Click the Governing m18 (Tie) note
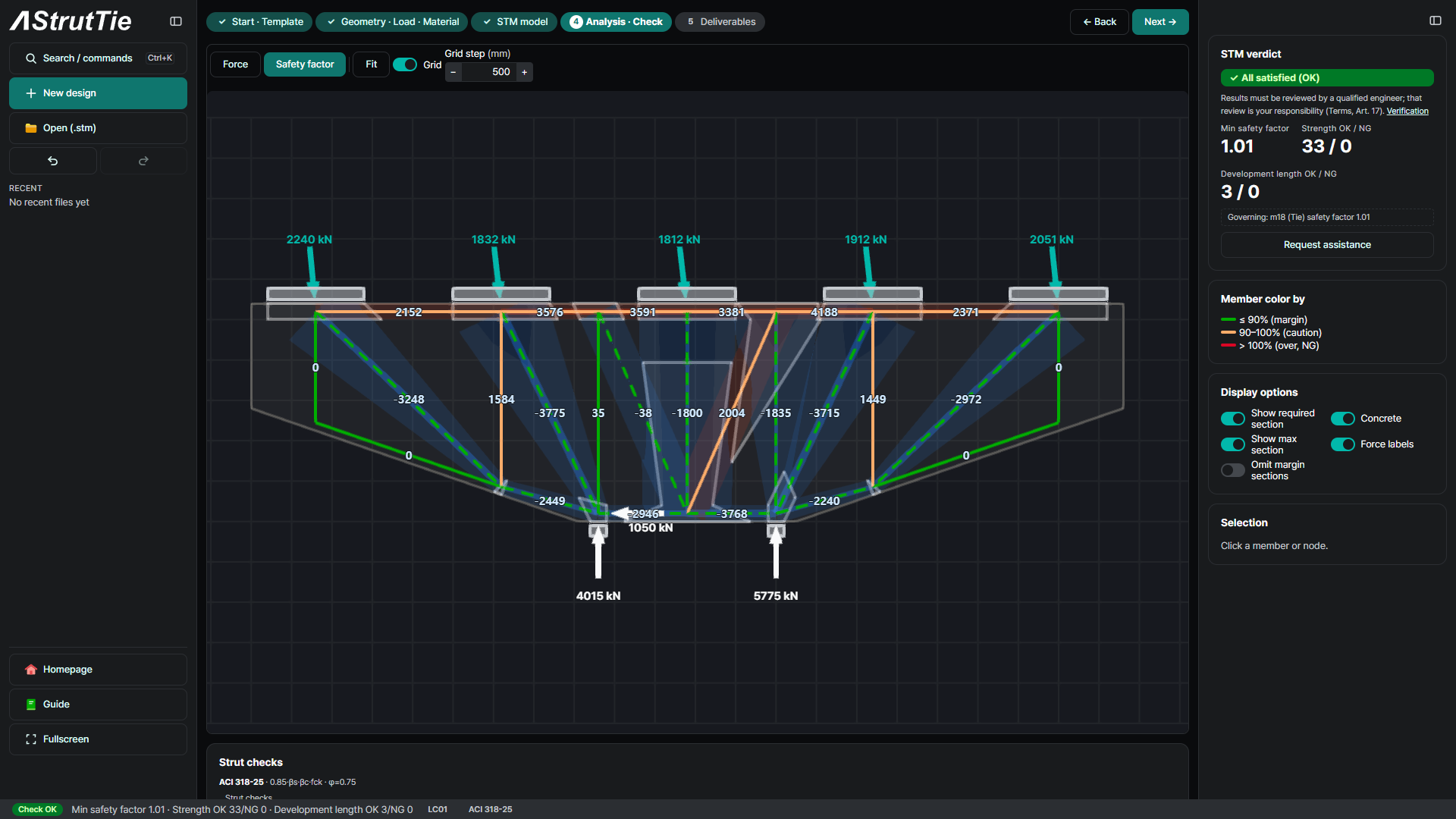 tap(1327, 218)
